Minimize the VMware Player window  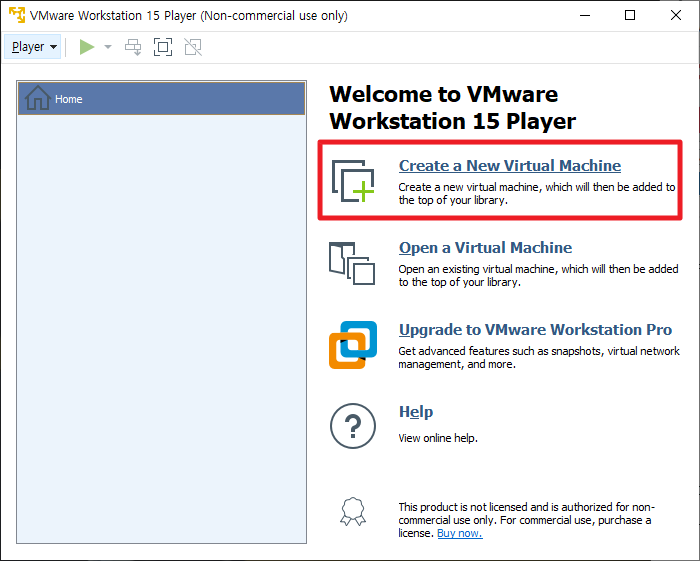click(585, 15)
